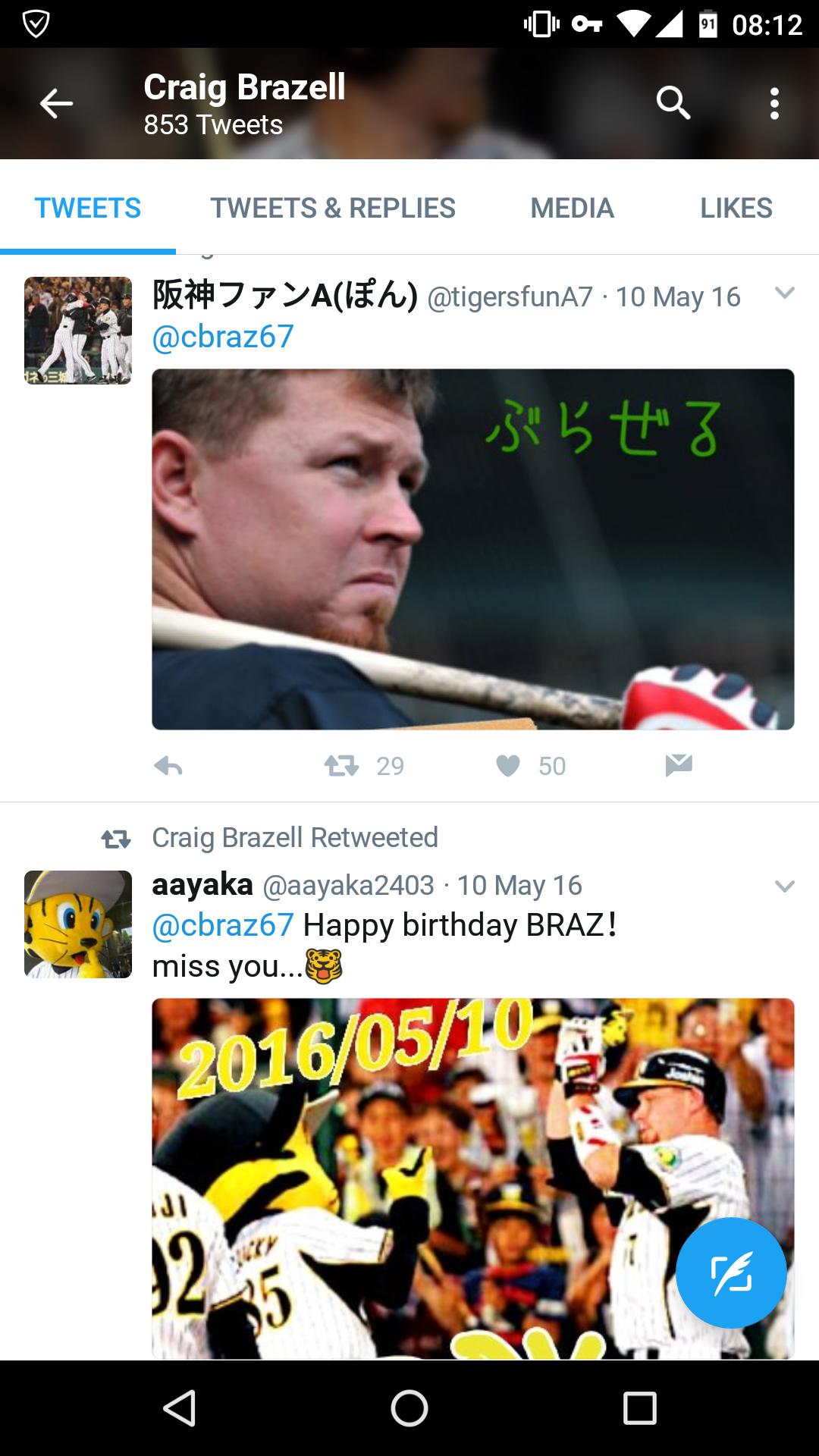This screenshot has width=819, height=1456.
Task: Retweet the tweet with 29 retweets
Action: coord(342,766)
